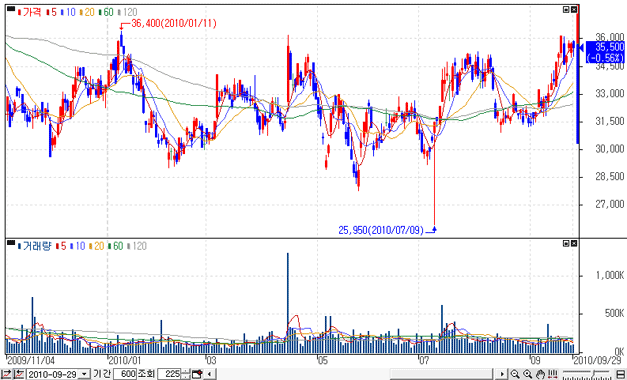Click the 5-day average legend in volume panel
This screenshot has width=627, height=380.
click(x=61, y=246)
